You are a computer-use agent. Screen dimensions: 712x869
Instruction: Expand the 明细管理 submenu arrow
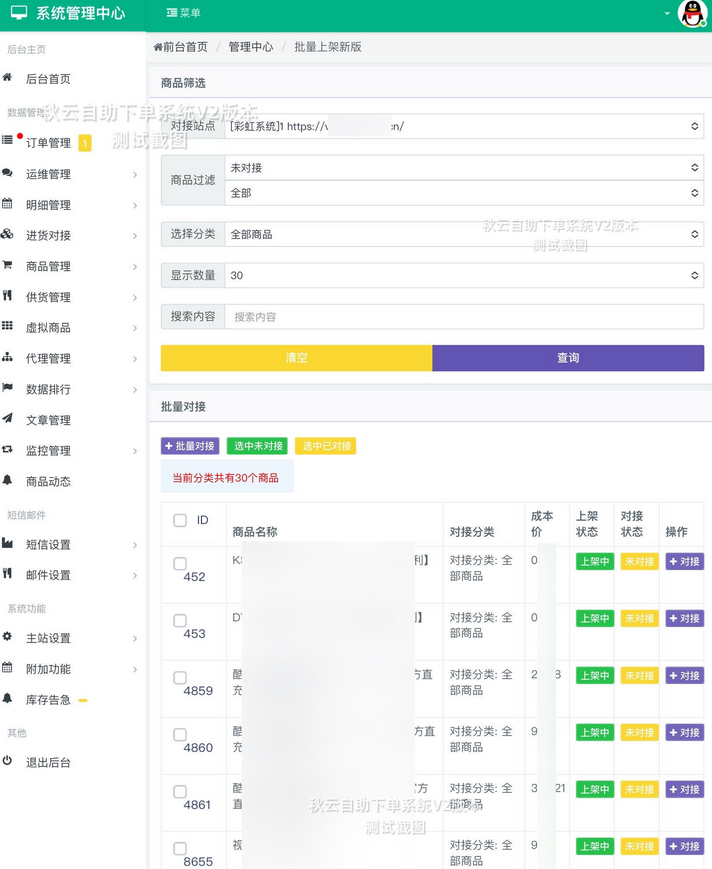(x=135, y=206)
